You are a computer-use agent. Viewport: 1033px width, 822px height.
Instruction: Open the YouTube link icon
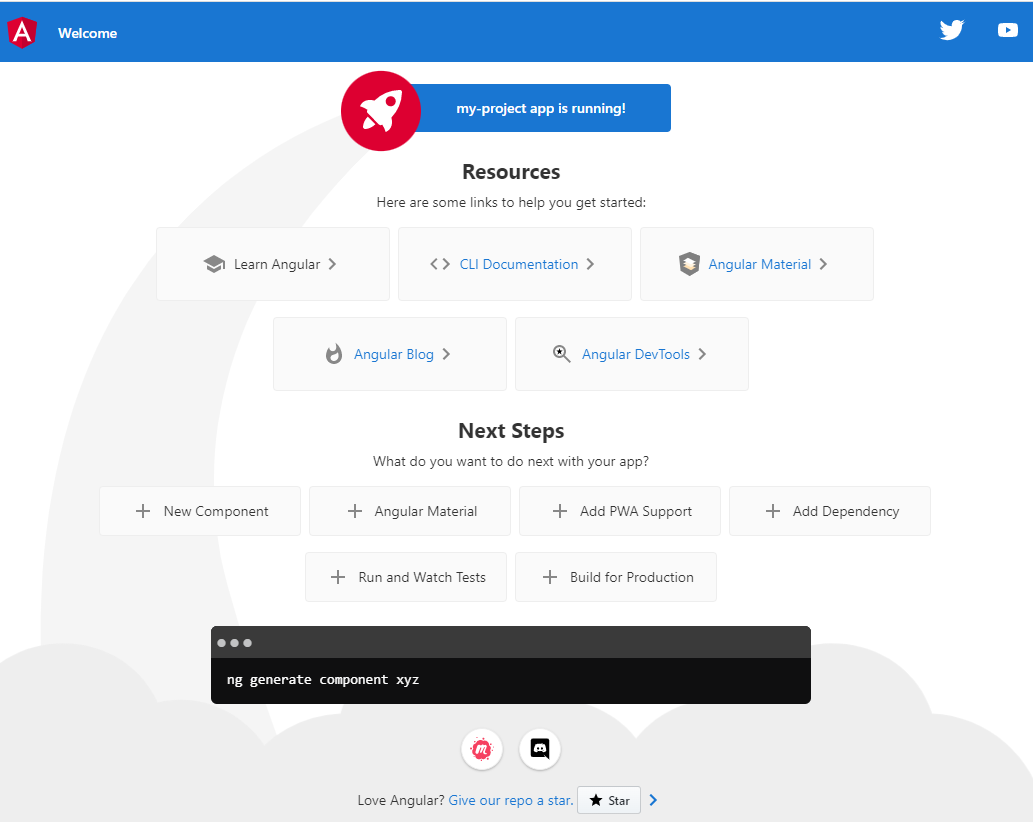pyautogui.click(x=1007, y=30)
